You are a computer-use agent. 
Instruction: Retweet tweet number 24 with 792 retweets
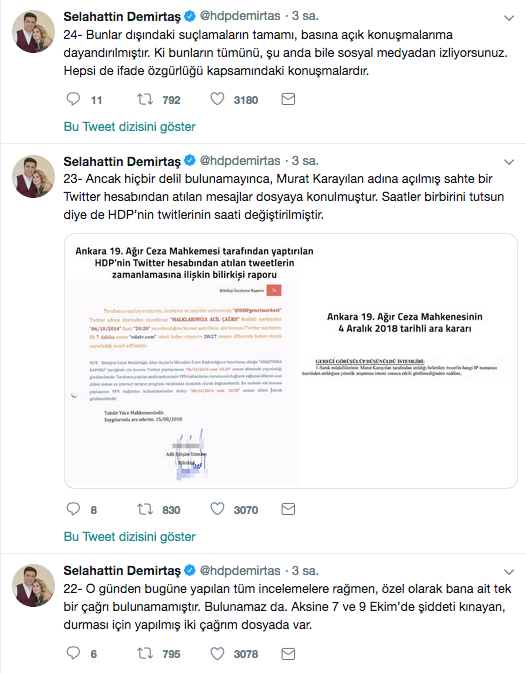[145, 100]
